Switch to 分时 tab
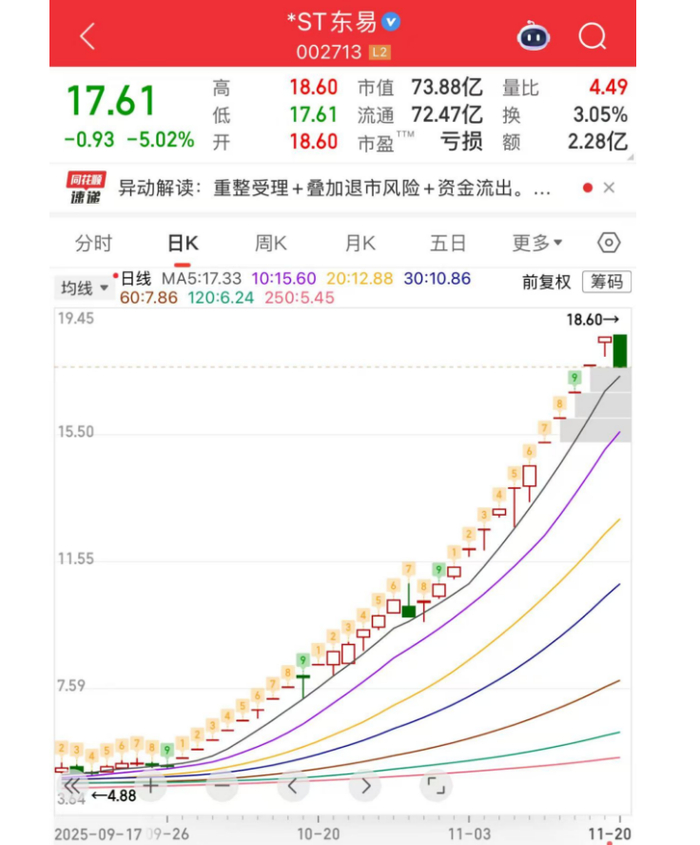700x845 pixels. pos(93,244)
